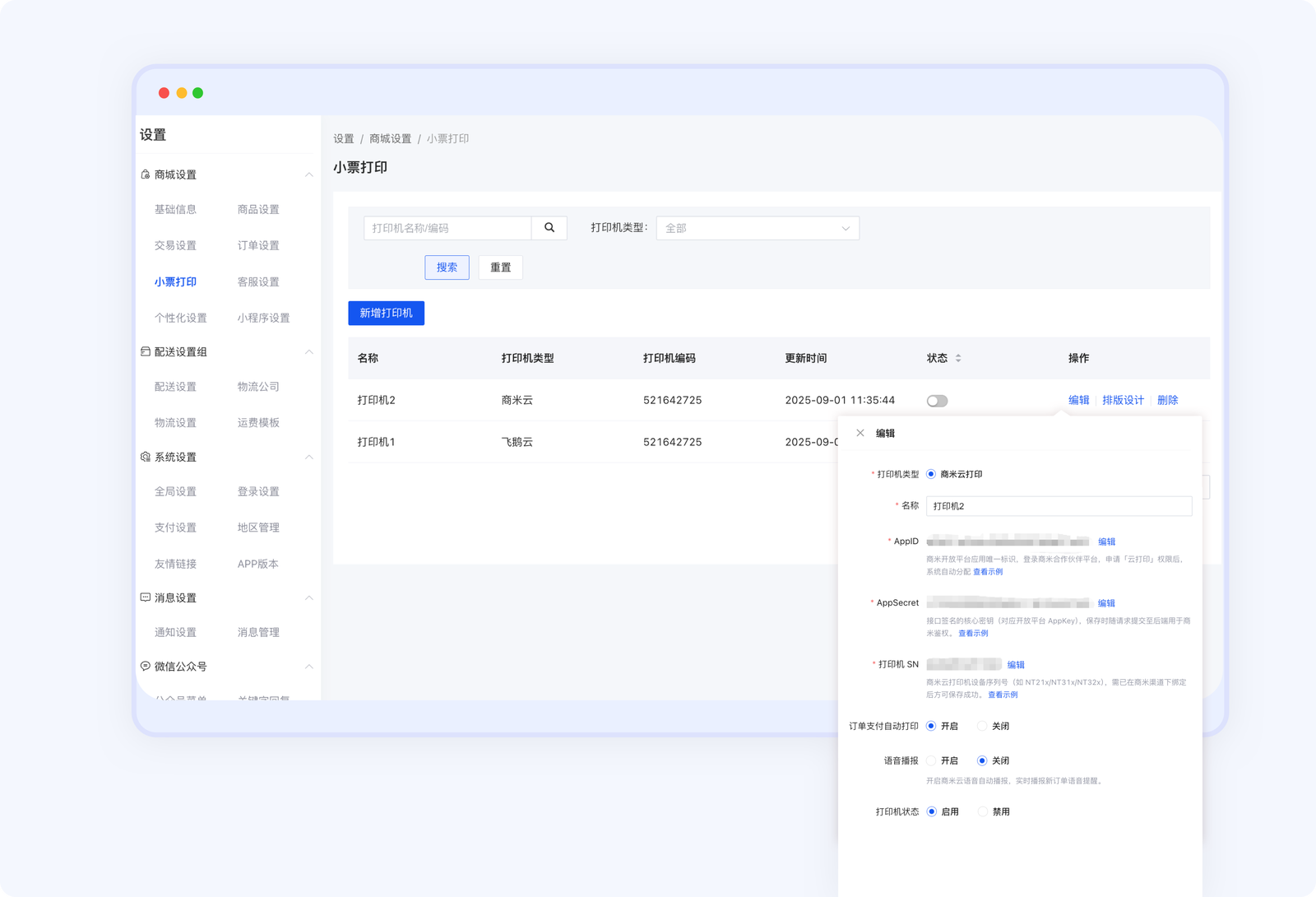Open 登录设置 menu item
This screenshot has height=897, width=1316.
click(x=258, y=491)
